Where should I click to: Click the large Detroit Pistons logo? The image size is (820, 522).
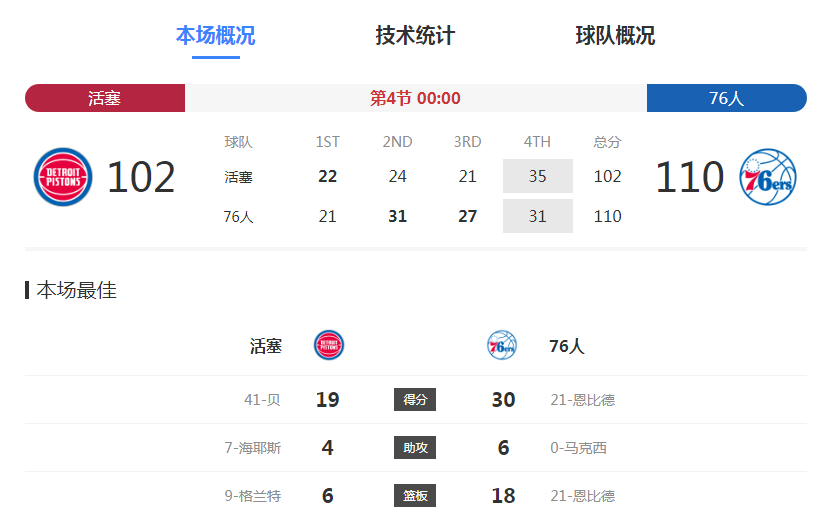point(63,177)
